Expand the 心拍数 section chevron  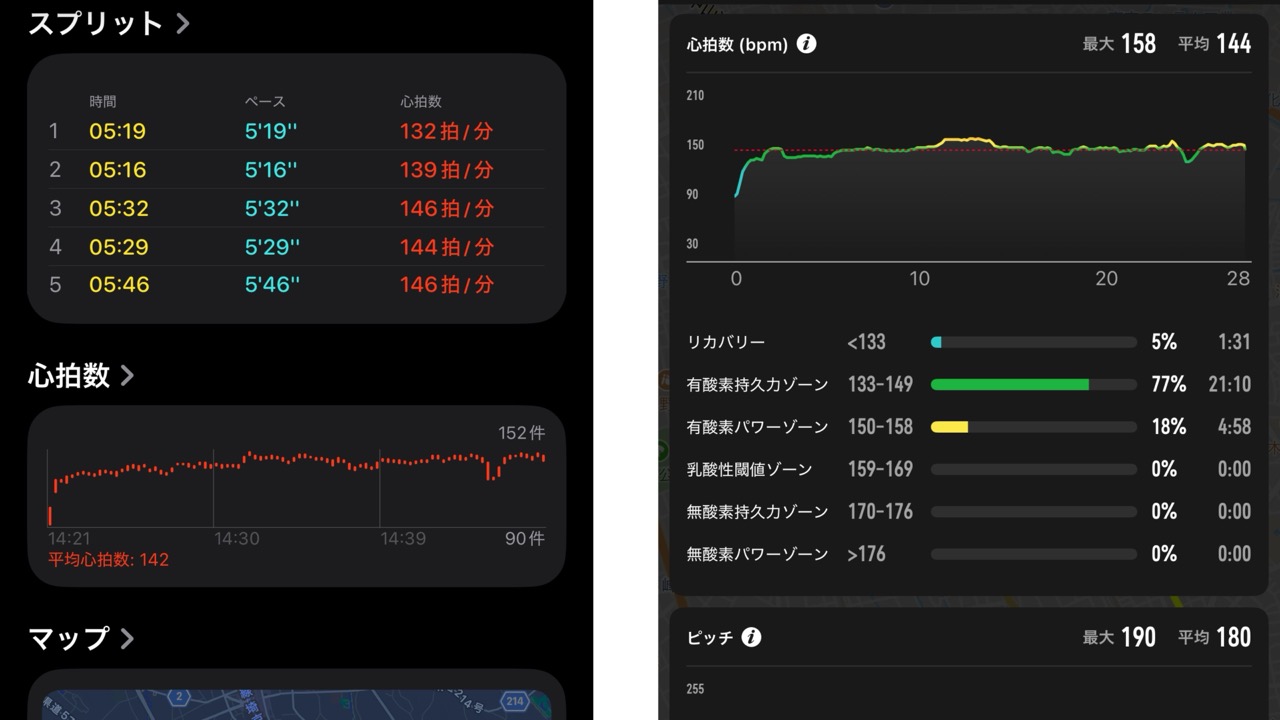point(127,376)
